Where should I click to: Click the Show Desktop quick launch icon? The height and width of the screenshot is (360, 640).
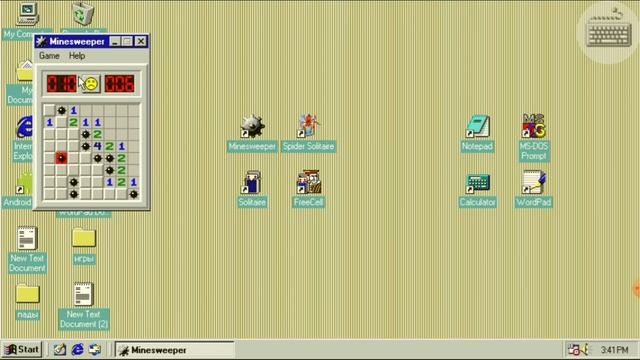click(60, 350)
